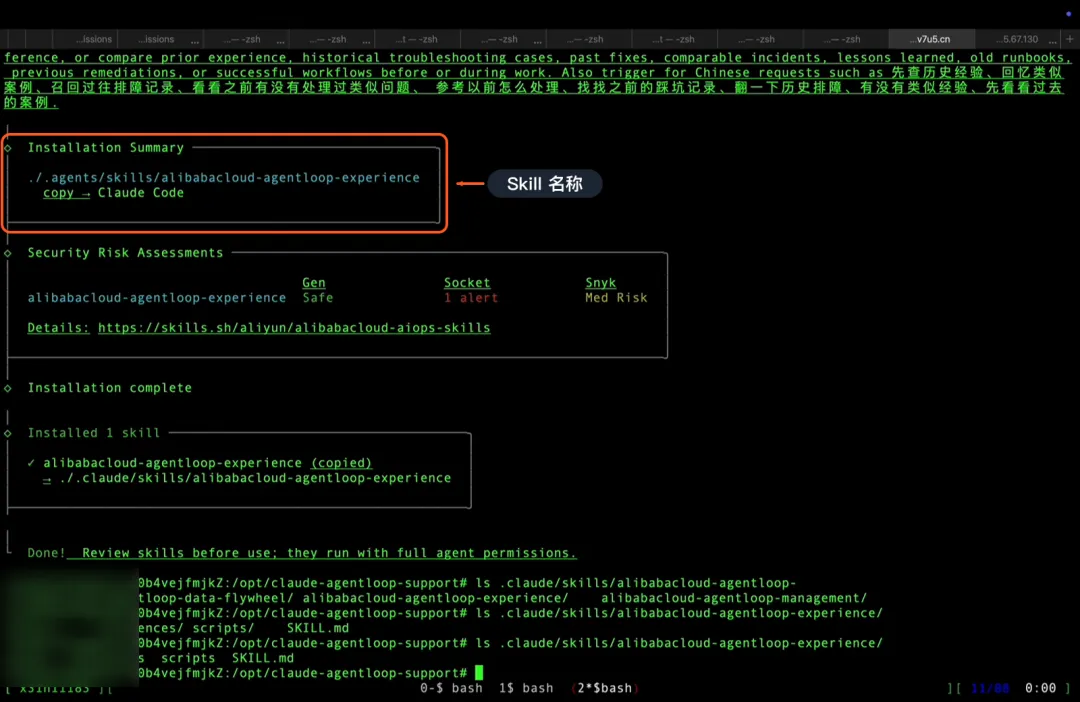1080x702 pixels.
Task: Click the 'Safe' rating under Gen
Action: [318, 298]
